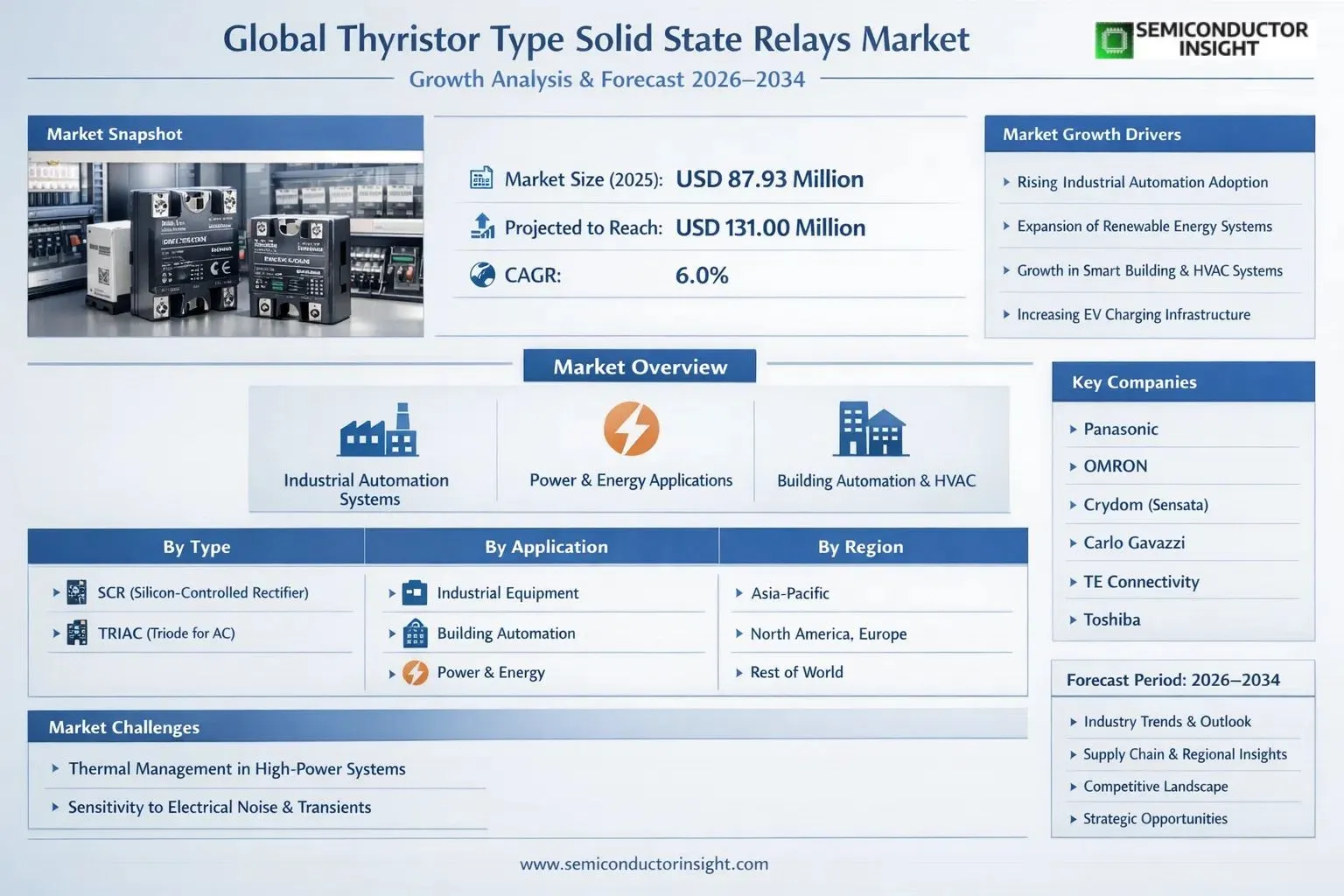The image size is (1344, 896).
Task: Click the Asia-Pacific region text
Action: 790,592
